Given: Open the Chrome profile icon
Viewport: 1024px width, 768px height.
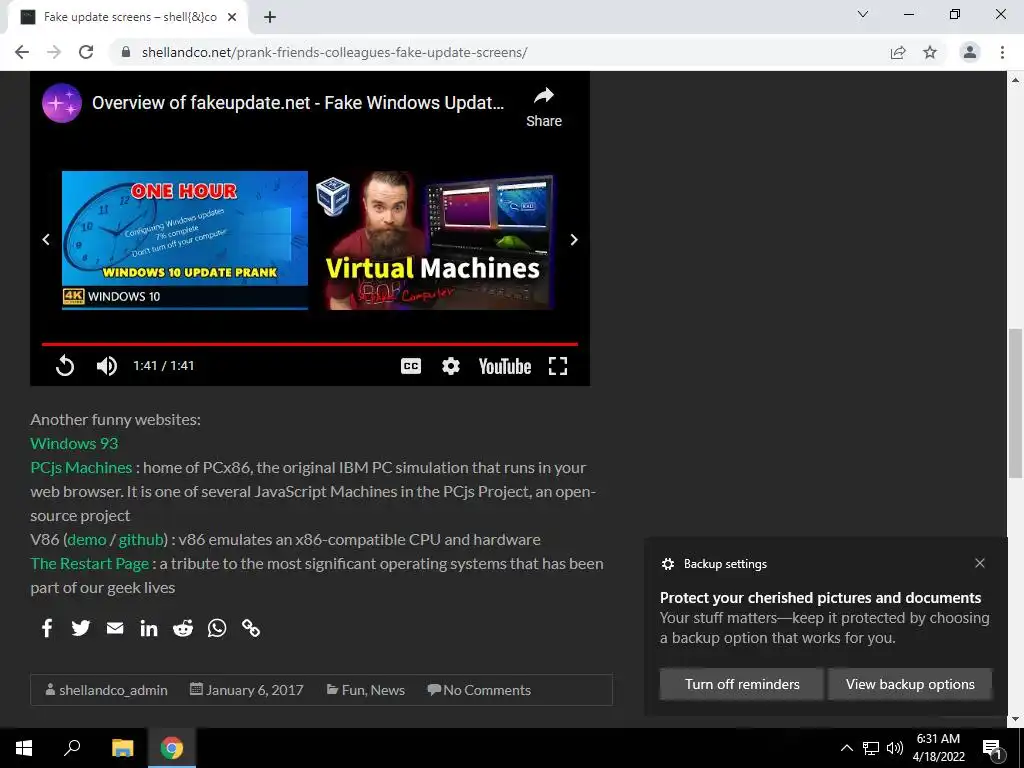Looking at the screenshot, I should [970, 52].
